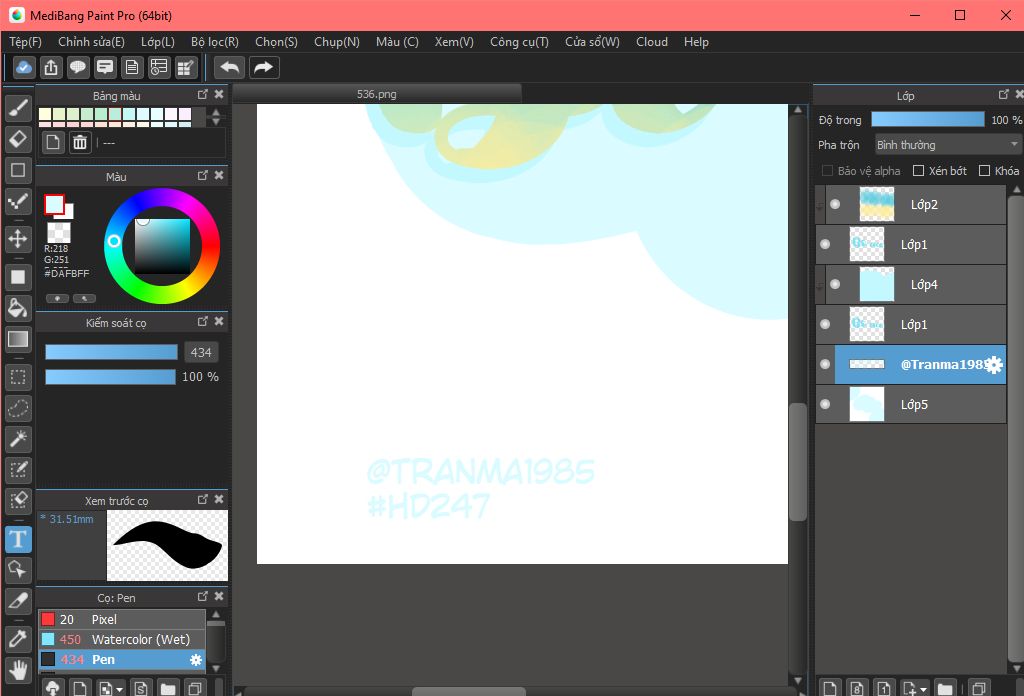
Task: Toggle visibility of Lớp5 layer
Action: click(x=825, y=404)
